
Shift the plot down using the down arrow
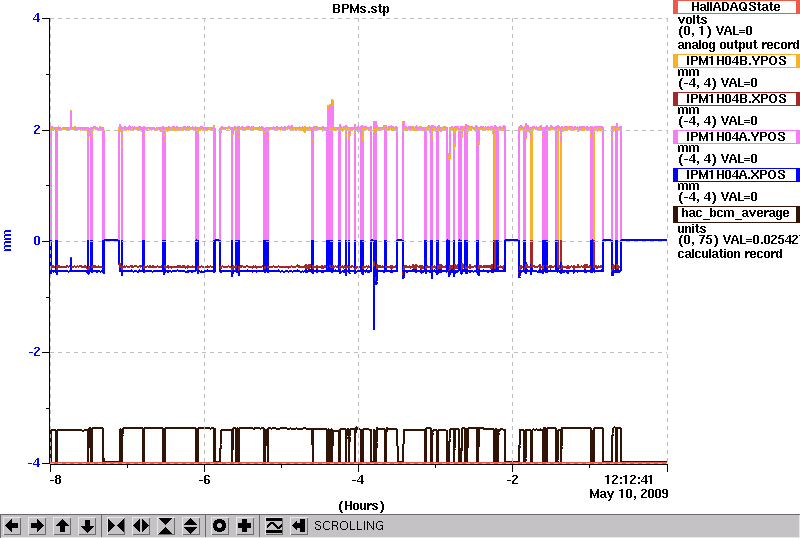[x=88, y=526]
